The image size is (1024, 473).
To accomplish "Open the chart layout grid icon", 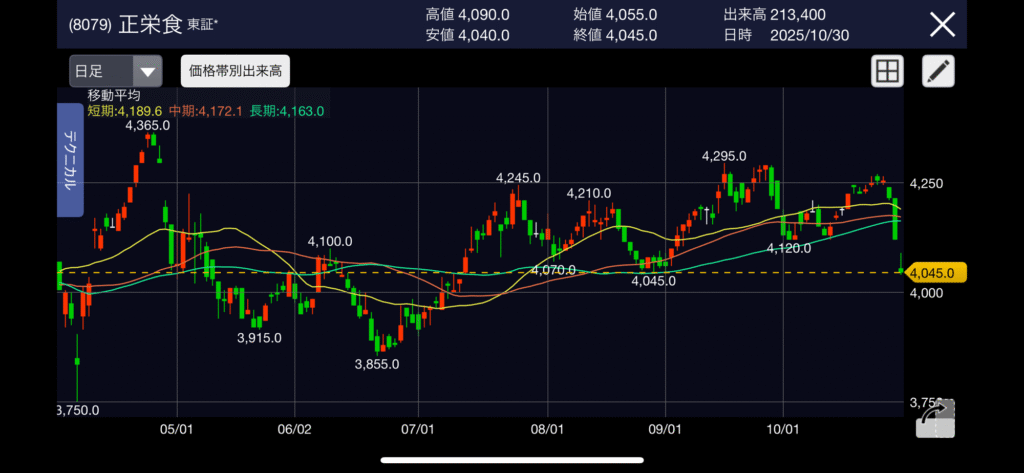I will (x=886, y=71).
